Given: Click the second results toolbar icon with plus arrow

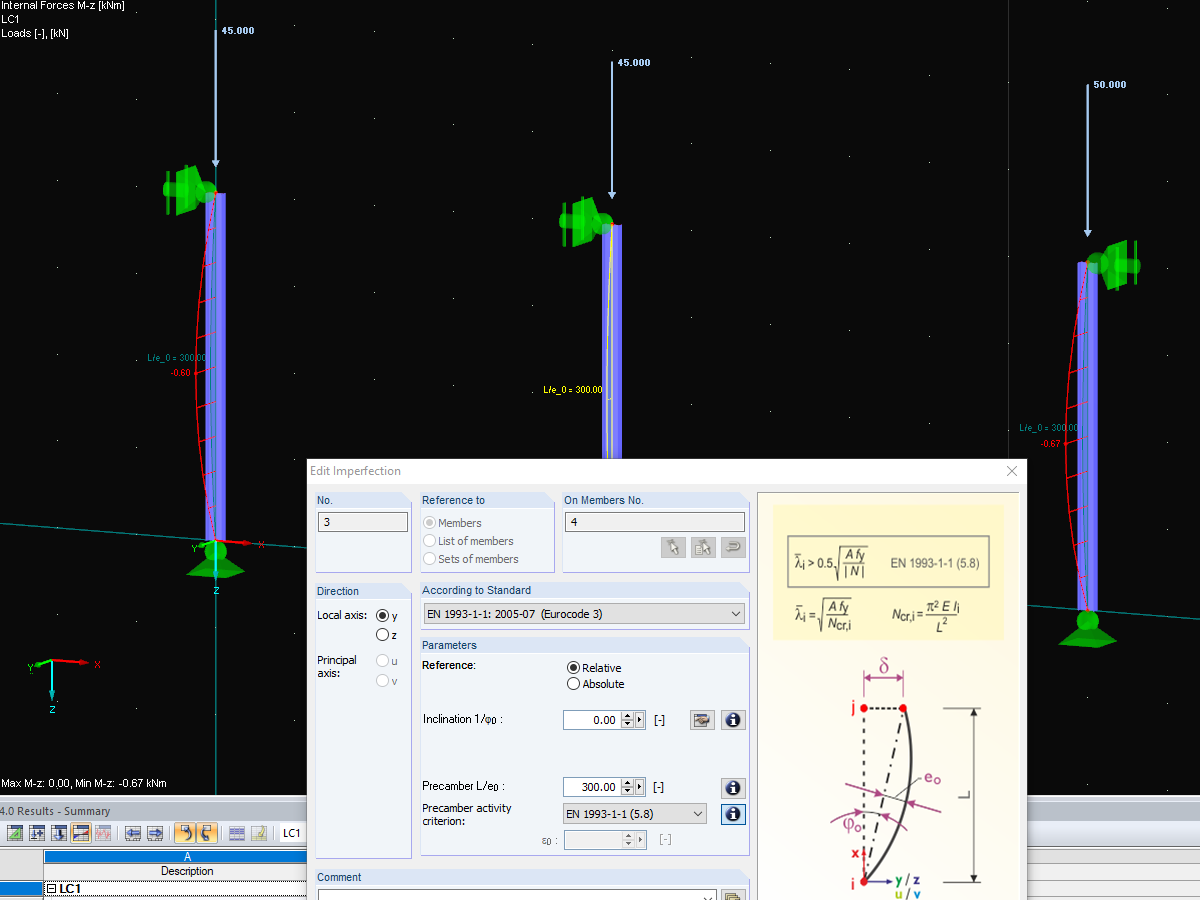Looking at the screenshot, I should [x=37, y=833].
